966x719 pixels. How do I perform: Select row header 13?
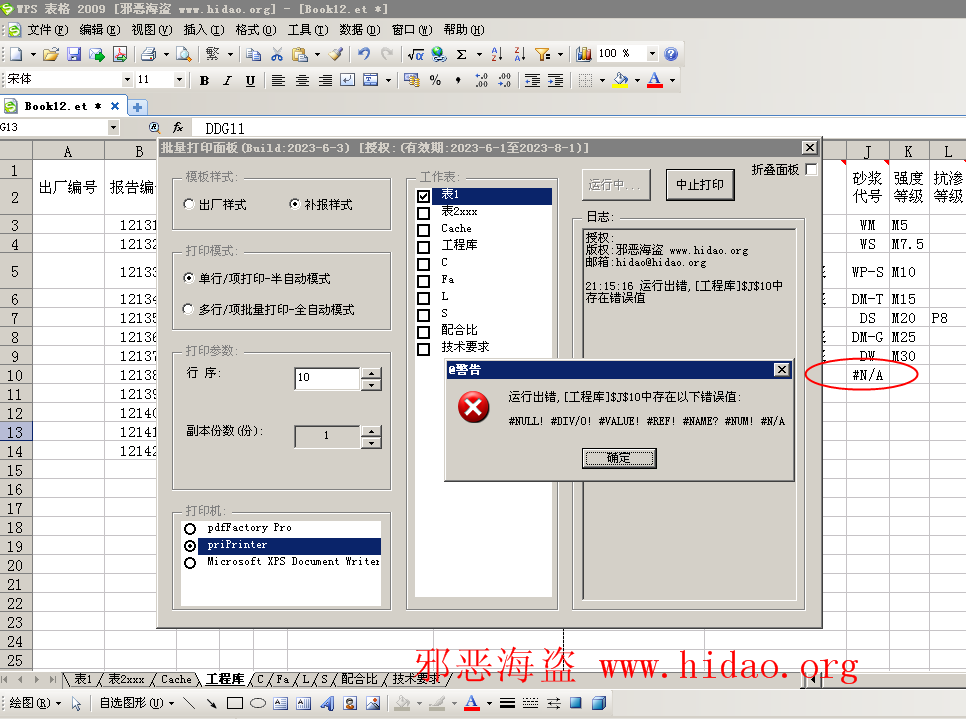(x=15, y=433)
